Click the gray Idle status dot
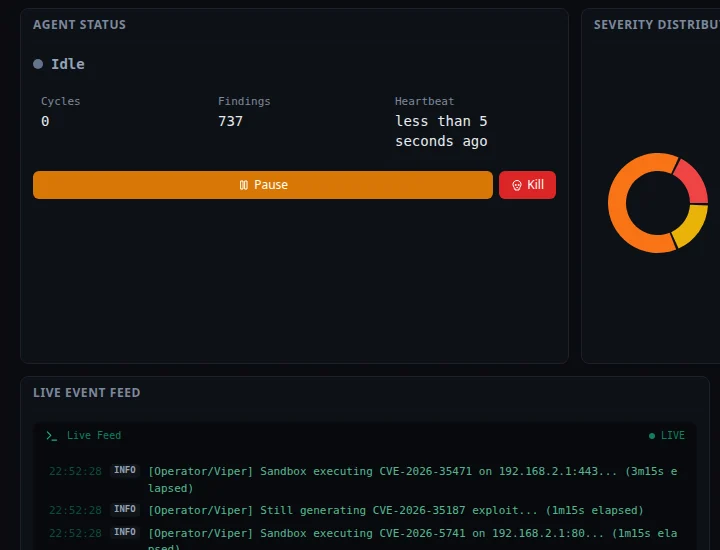720x550 pixels. tap(38, 64)
